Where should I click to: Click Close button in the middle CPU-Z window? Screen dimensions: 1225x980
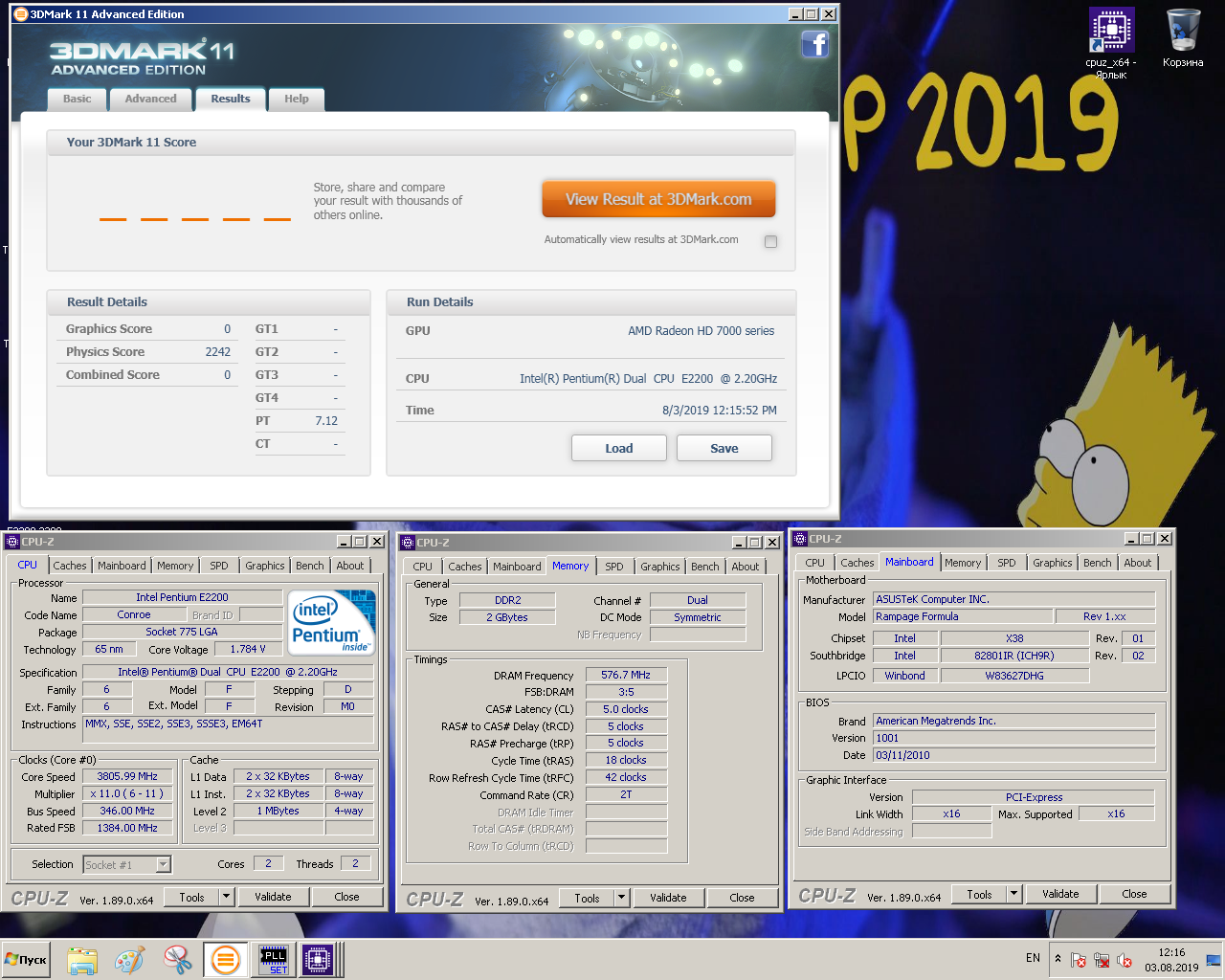coord(742,898)
